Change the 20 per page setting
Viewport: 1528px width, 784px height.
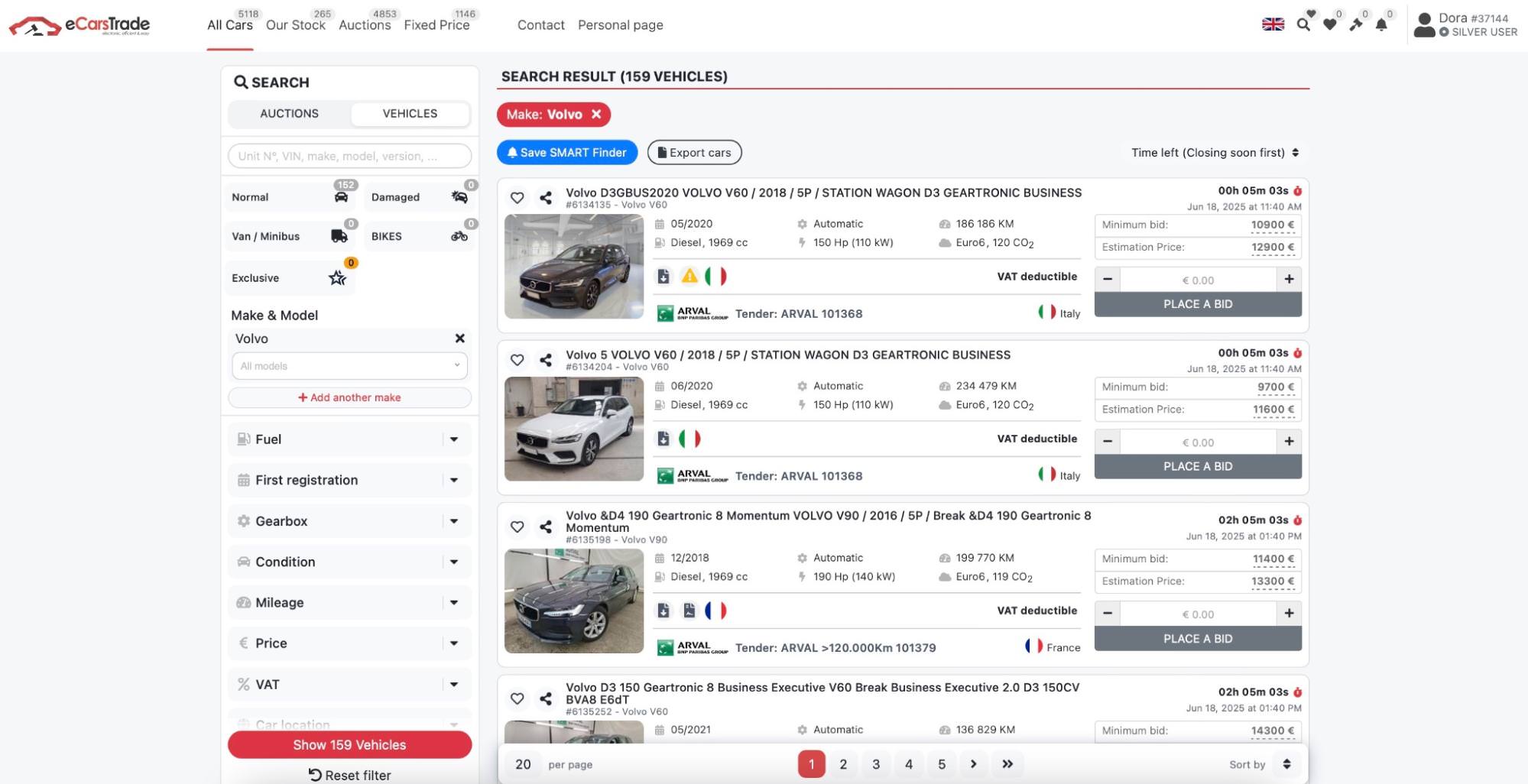click(x=524, y=764)
